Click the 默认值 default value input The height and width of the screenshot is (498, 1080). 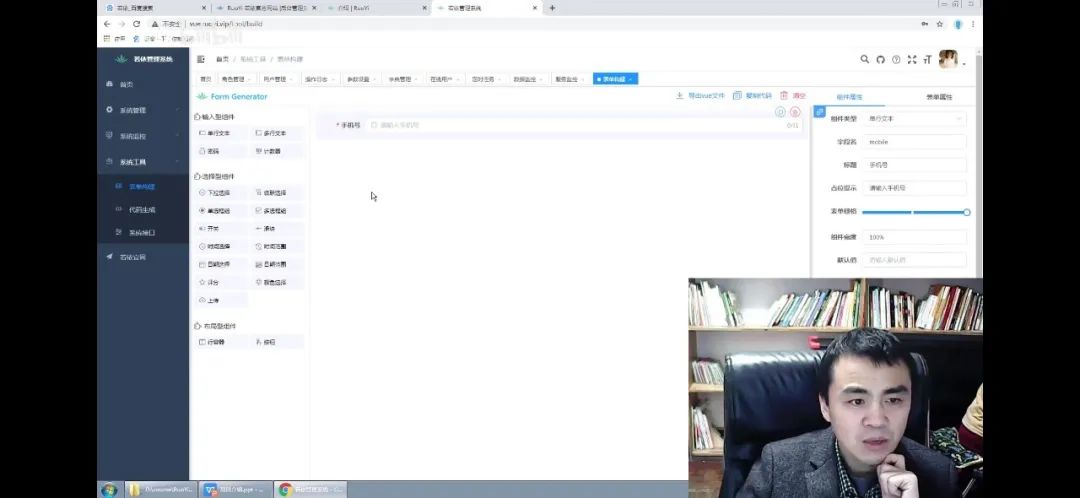click(914, 260)
